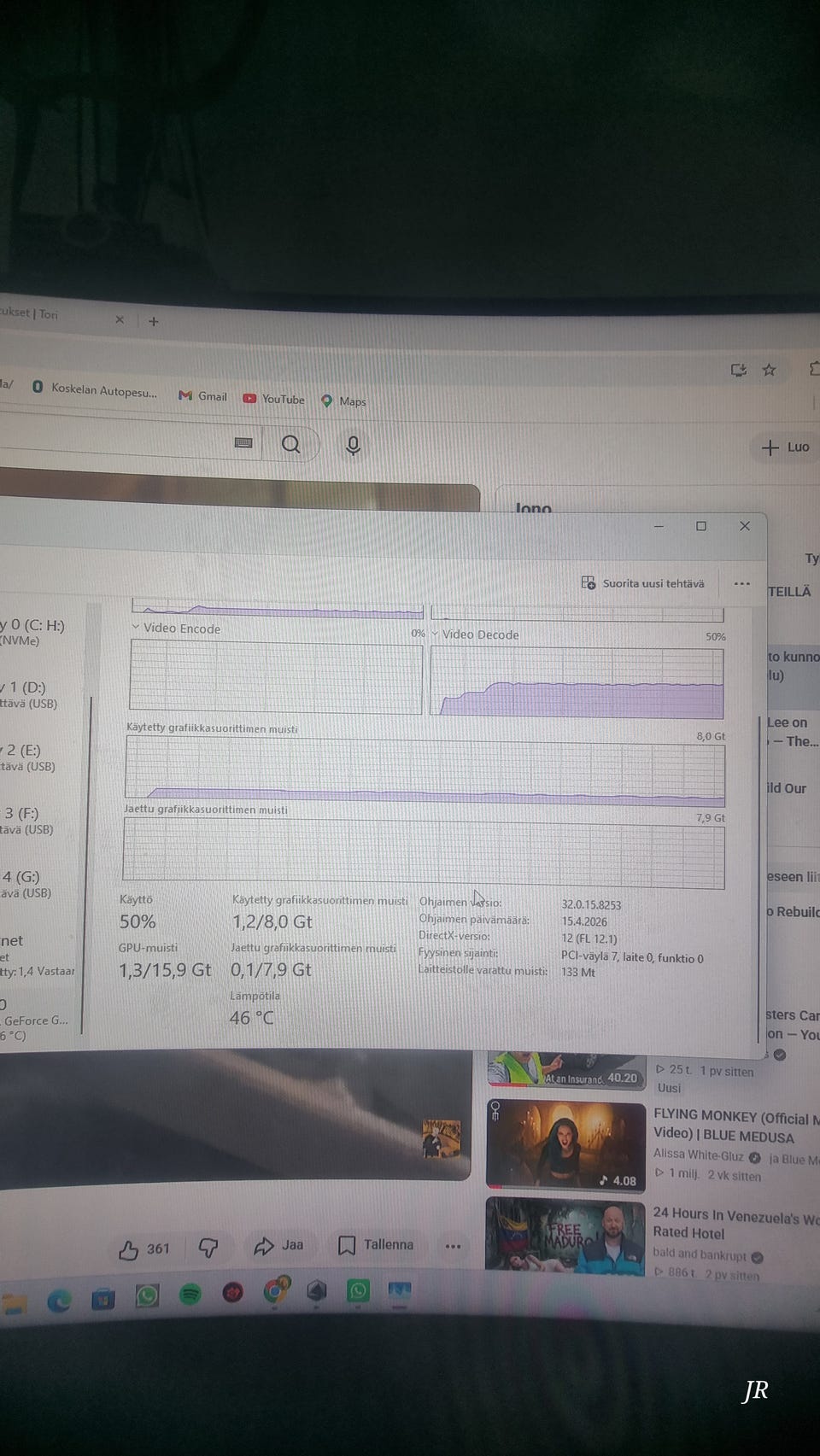Viewport: 820px width, 1456px height.
Task: Click the YouTube search magnifier button
Action: pos(291,444)
